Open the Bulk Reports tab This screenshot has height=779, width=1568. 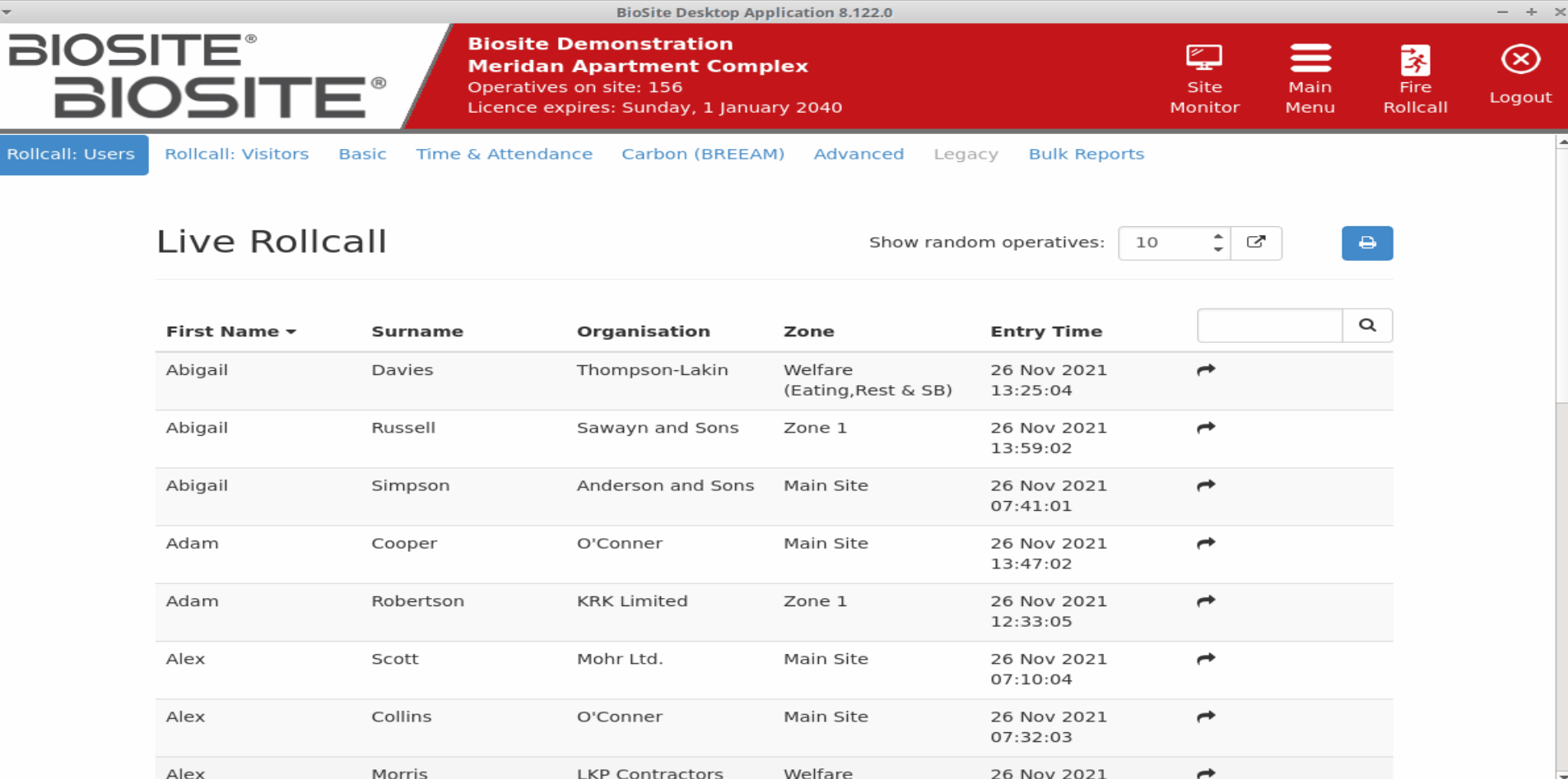click(x=1086, y=154)
